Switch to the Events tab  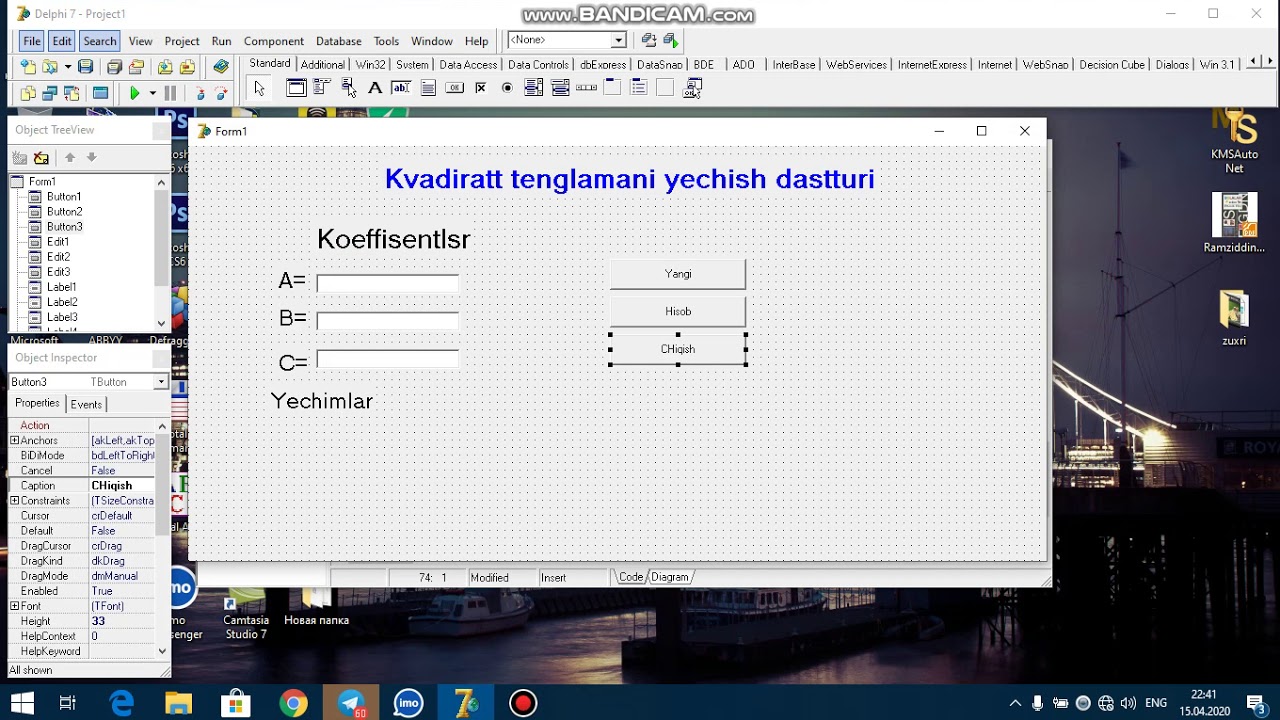click(86, 404)
